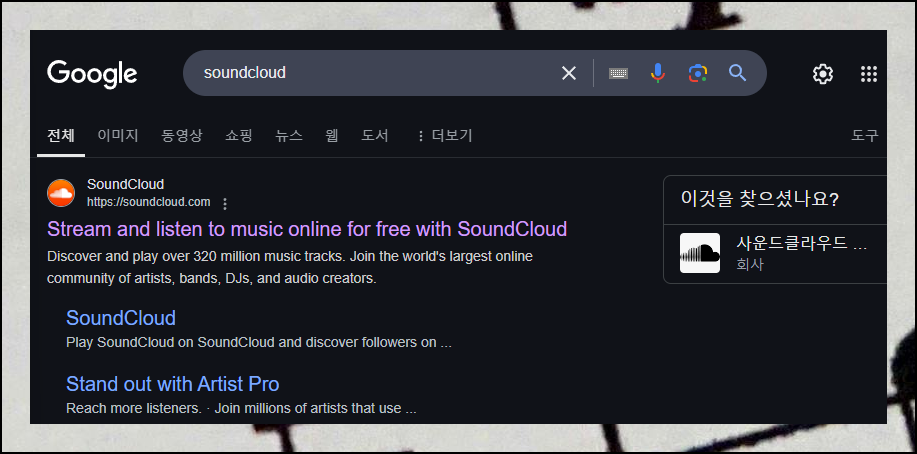The width and height of the screenshot is (917, 454).
Task: Click the Google logo
Action: (x=92, y=74)
